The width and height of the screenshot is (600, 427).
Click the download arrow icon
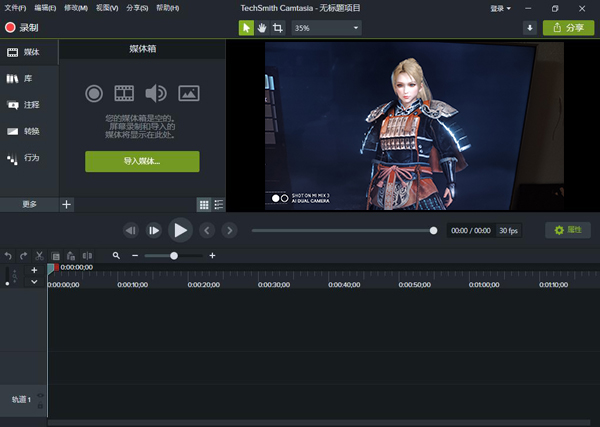530,28
